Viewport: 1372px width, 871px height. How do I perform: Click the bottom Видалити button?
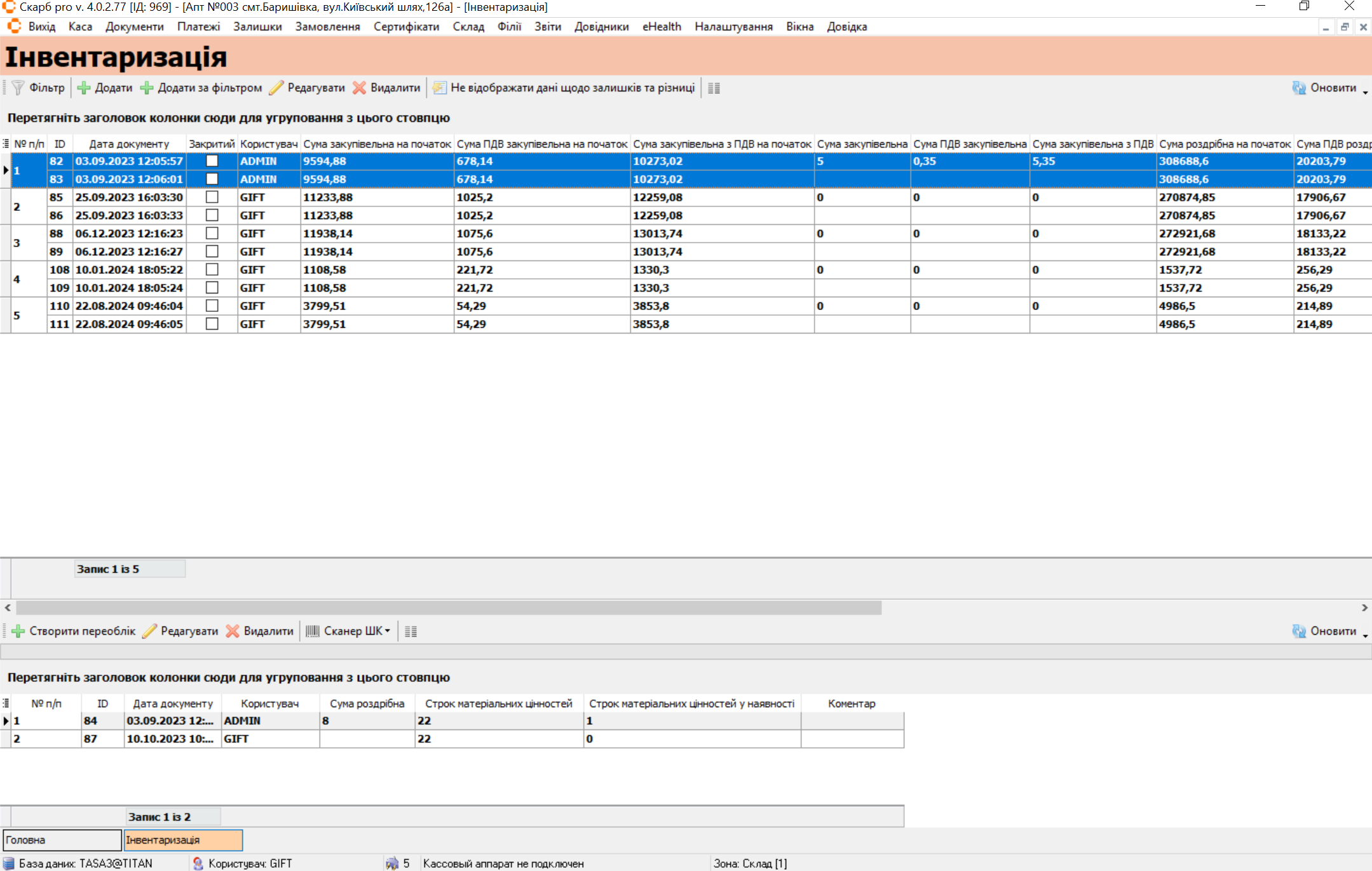click(x=261, y=631)
